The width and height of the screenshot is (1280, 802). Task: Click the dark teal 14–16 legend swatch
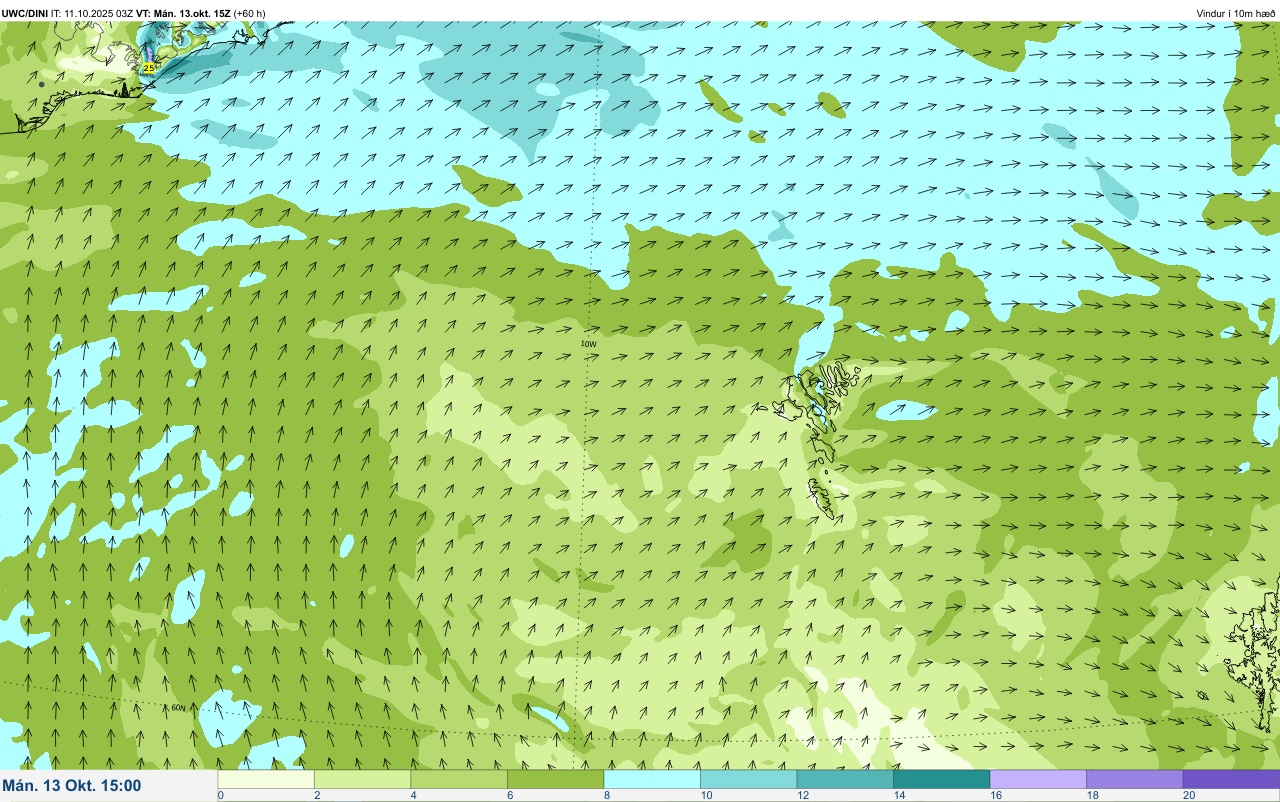(x=941, y=779)
